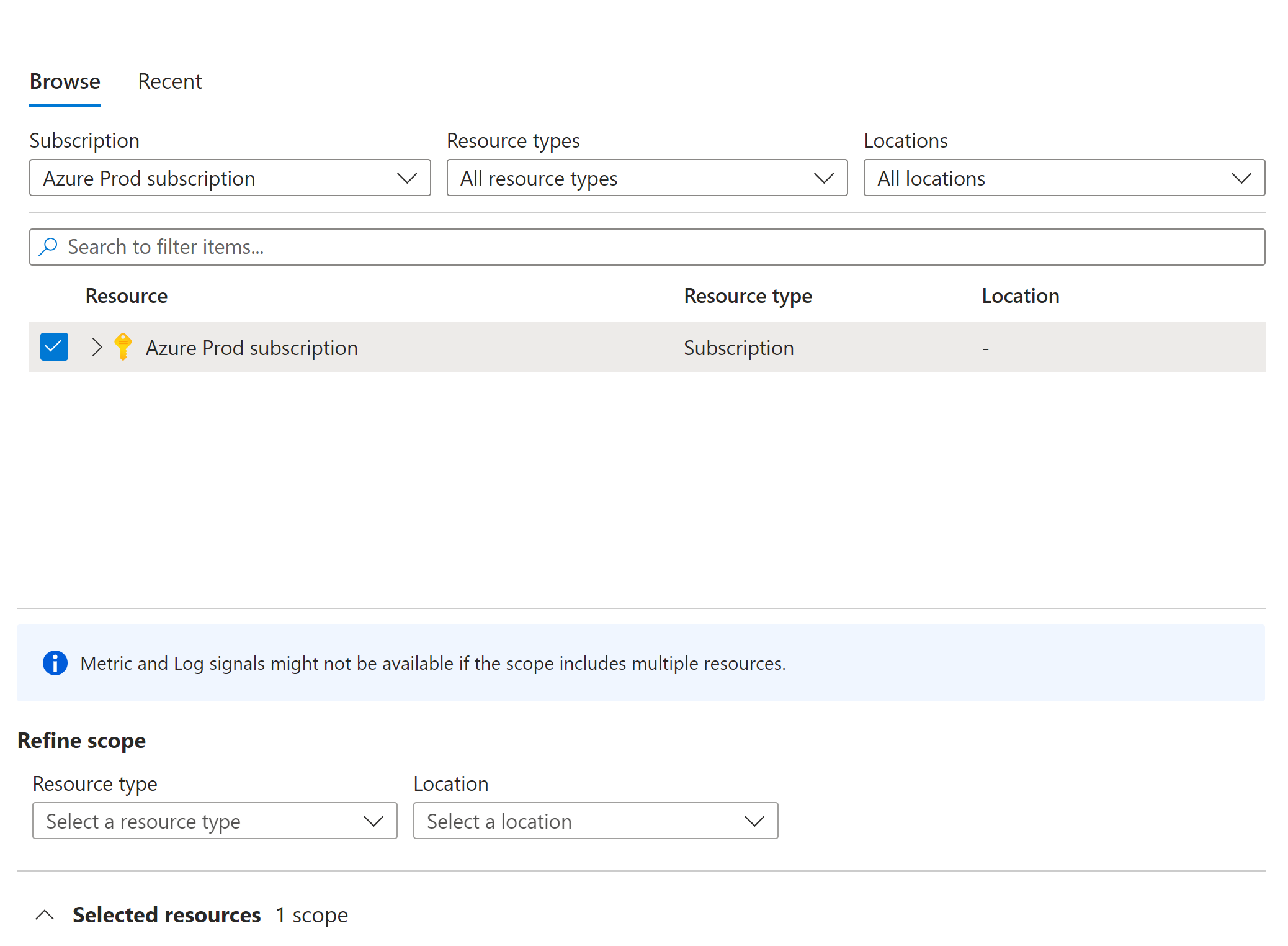Click the Resource type column header
The height and width of the screenshot is (946, 1288).
click(x=747, y=295)
